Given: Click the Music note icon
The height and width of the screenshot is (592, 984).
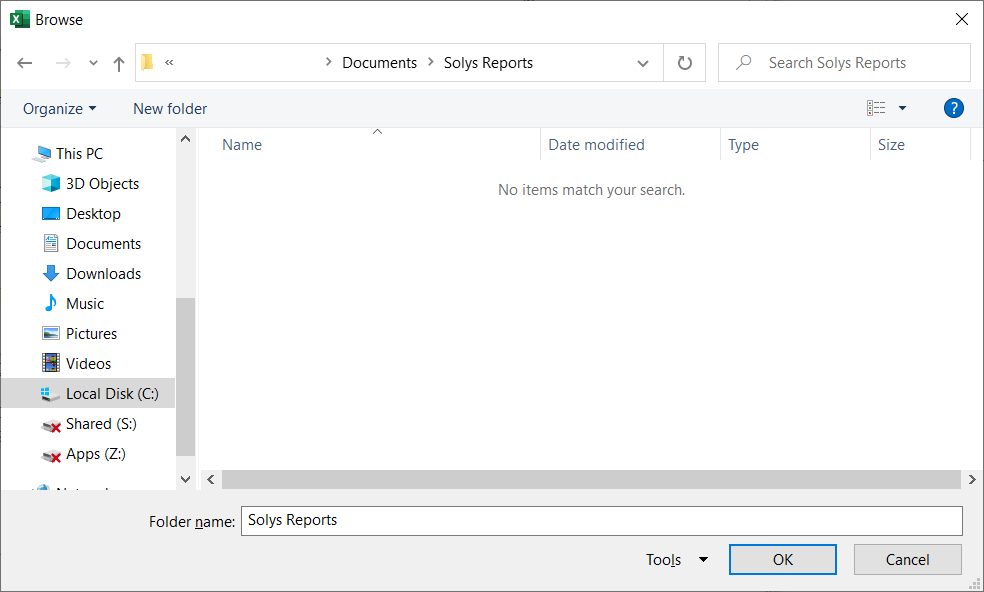Looking at the screenshot, I should point(51,303).
